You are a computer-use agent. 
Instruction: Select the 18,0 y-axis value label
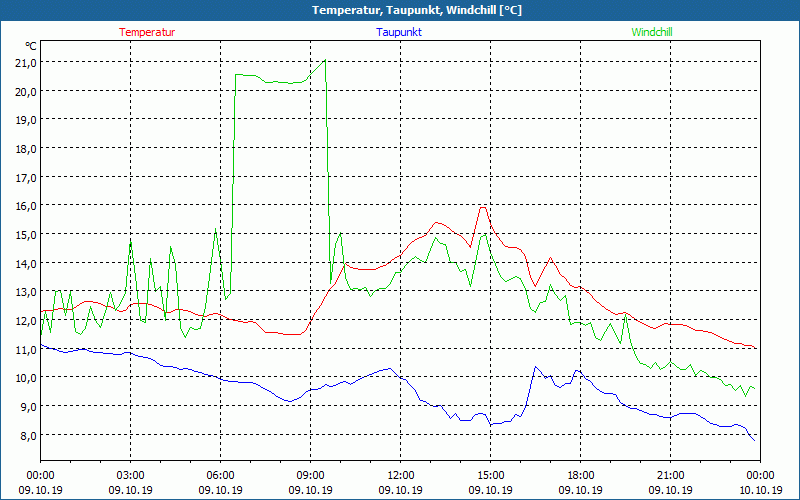[x=24, y=148]
